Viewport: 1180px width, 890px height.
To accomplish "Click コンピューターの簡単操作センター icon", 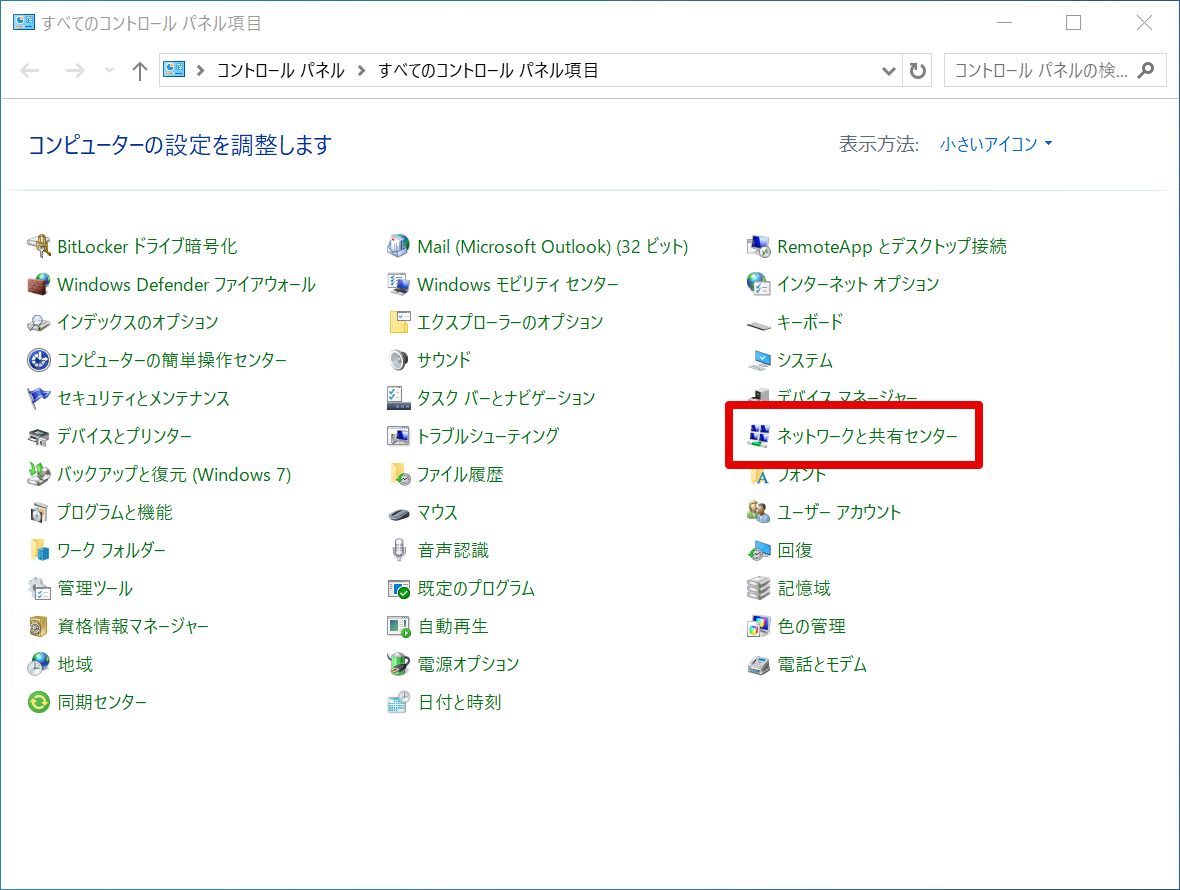I will (38, 360).
